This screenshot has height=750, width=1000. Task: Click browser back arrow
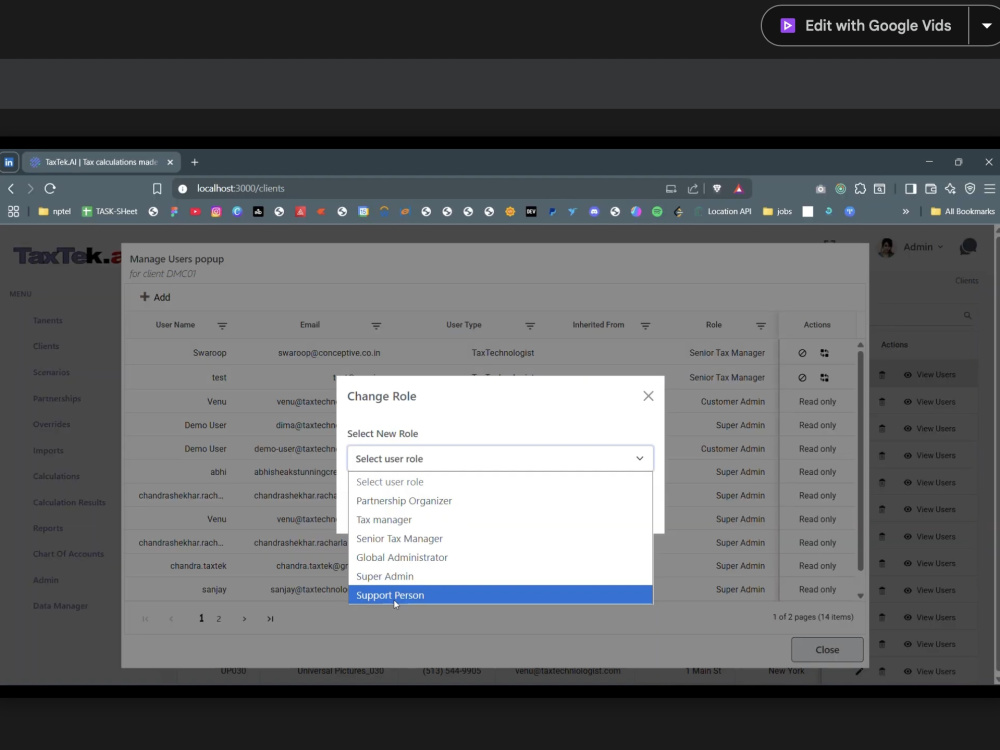coord(11,188)
